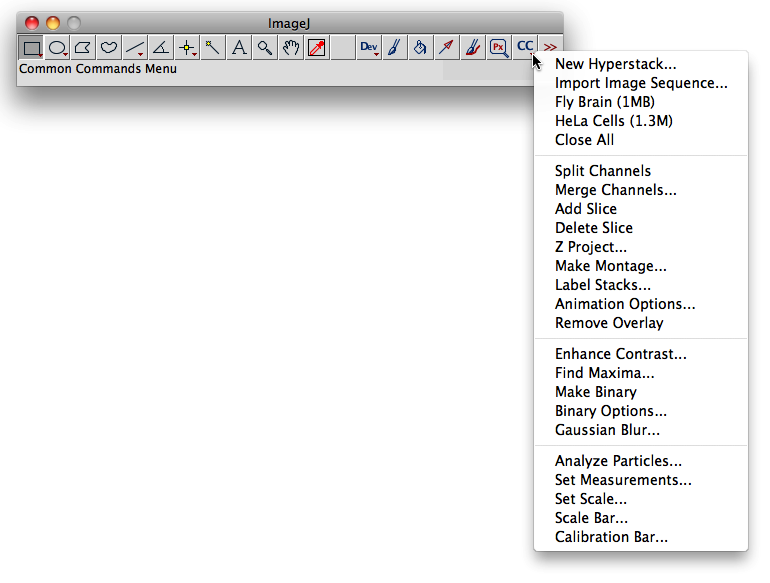The width and height of the screenshot is (770, 583).
Task: Select the Paintbrush tool
Action: point(395,48)
